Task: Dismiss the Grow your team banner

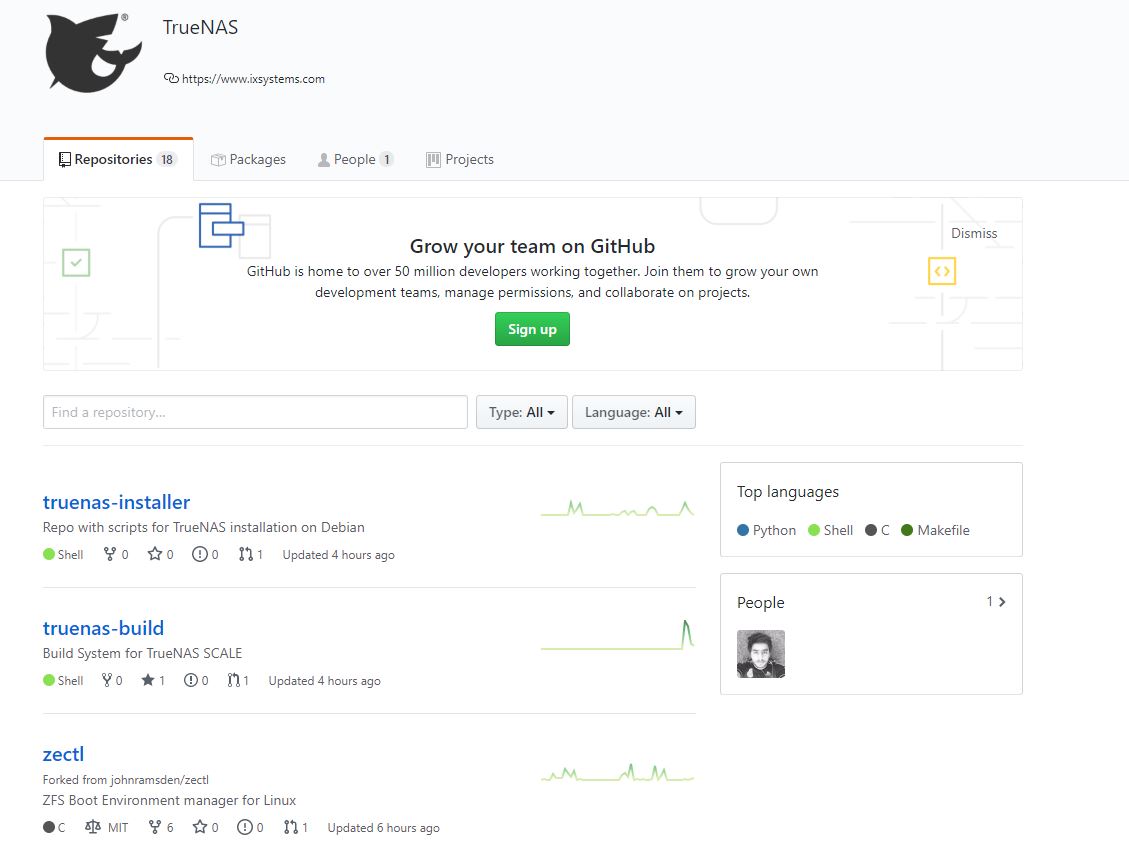Action: [973, 233]
